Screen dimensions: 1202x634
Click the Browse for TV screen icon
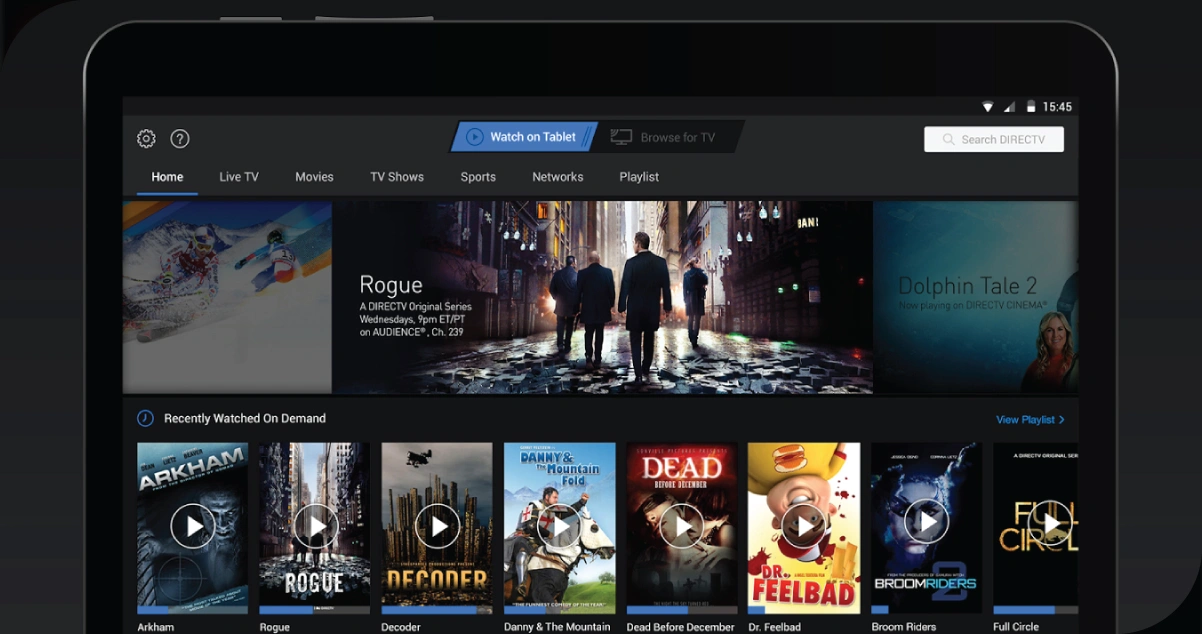coord(622,136)
